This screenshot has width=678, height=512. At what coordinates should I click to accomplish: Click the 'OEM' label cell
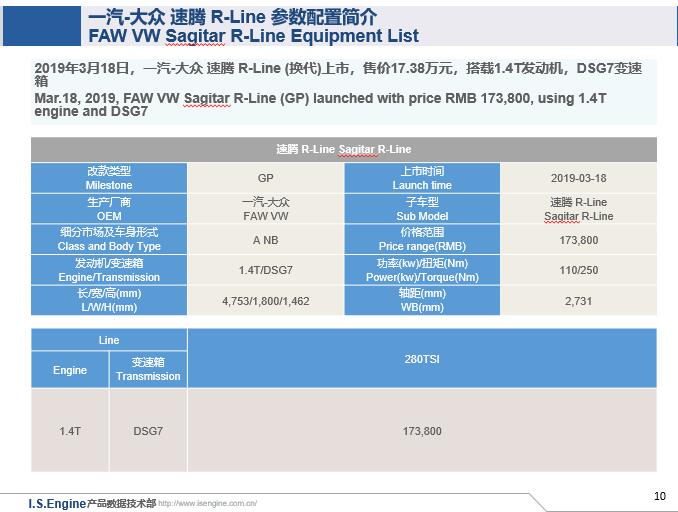109,209
